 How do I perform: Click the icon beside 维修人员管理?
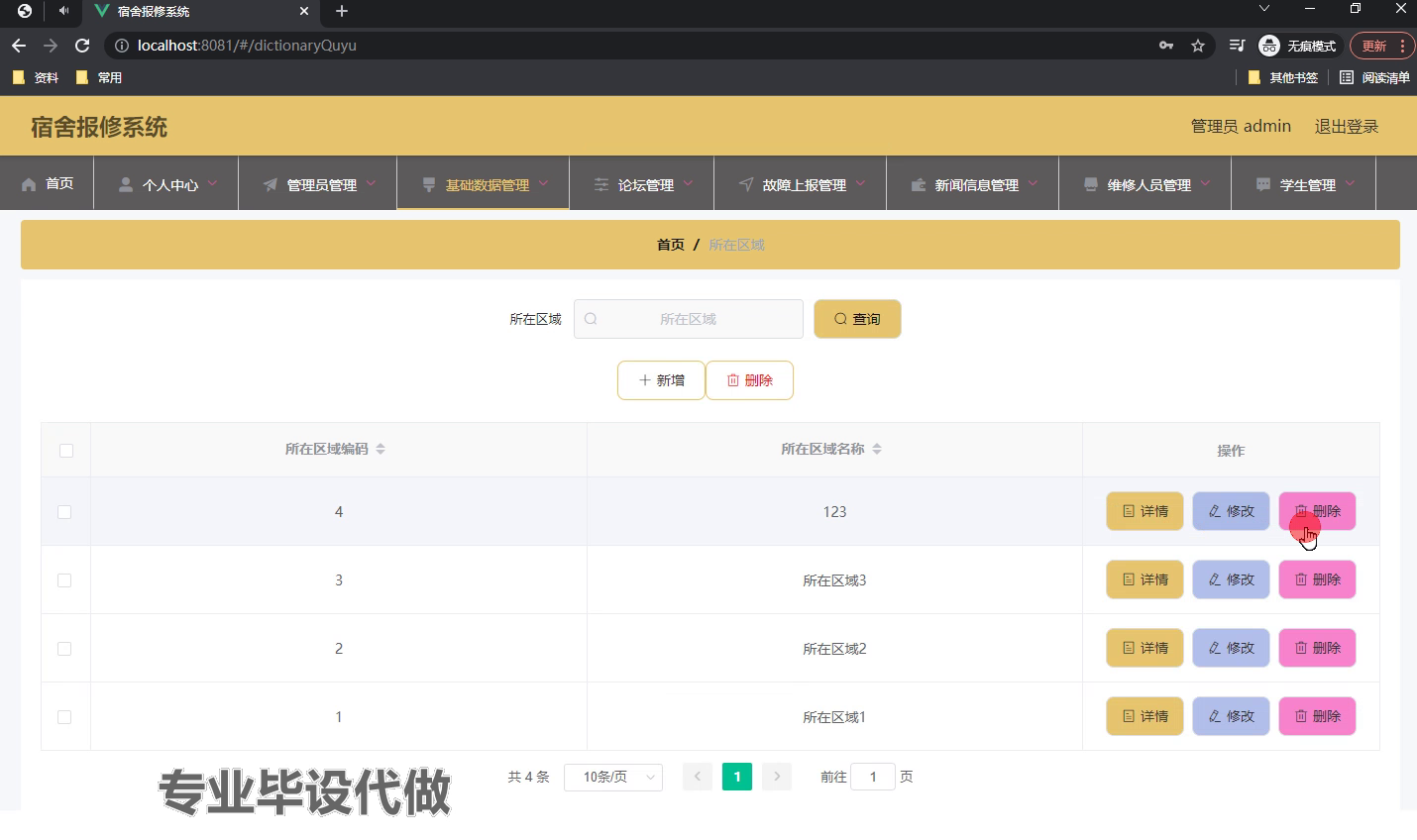point(1091,184)
